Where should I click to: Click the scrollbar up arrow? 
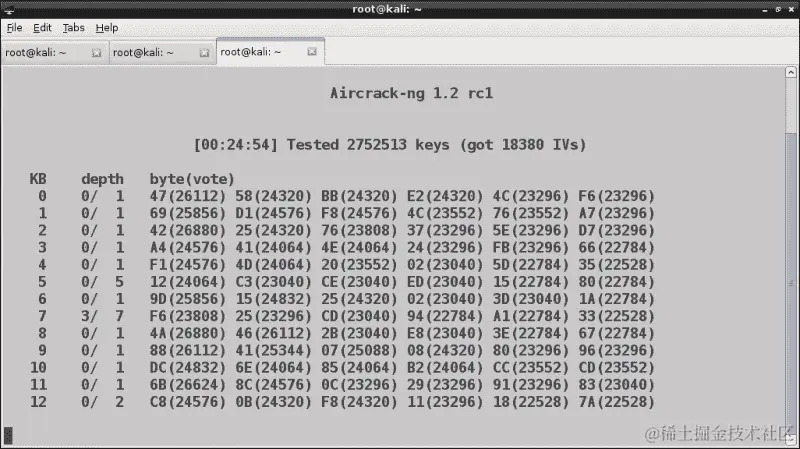[x=791, y=72]
